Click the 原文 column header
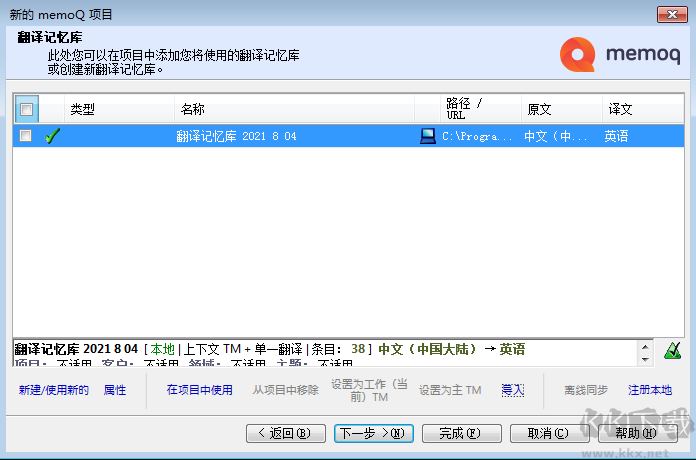The width and height of the screenshot is (696, 460). 562,109
